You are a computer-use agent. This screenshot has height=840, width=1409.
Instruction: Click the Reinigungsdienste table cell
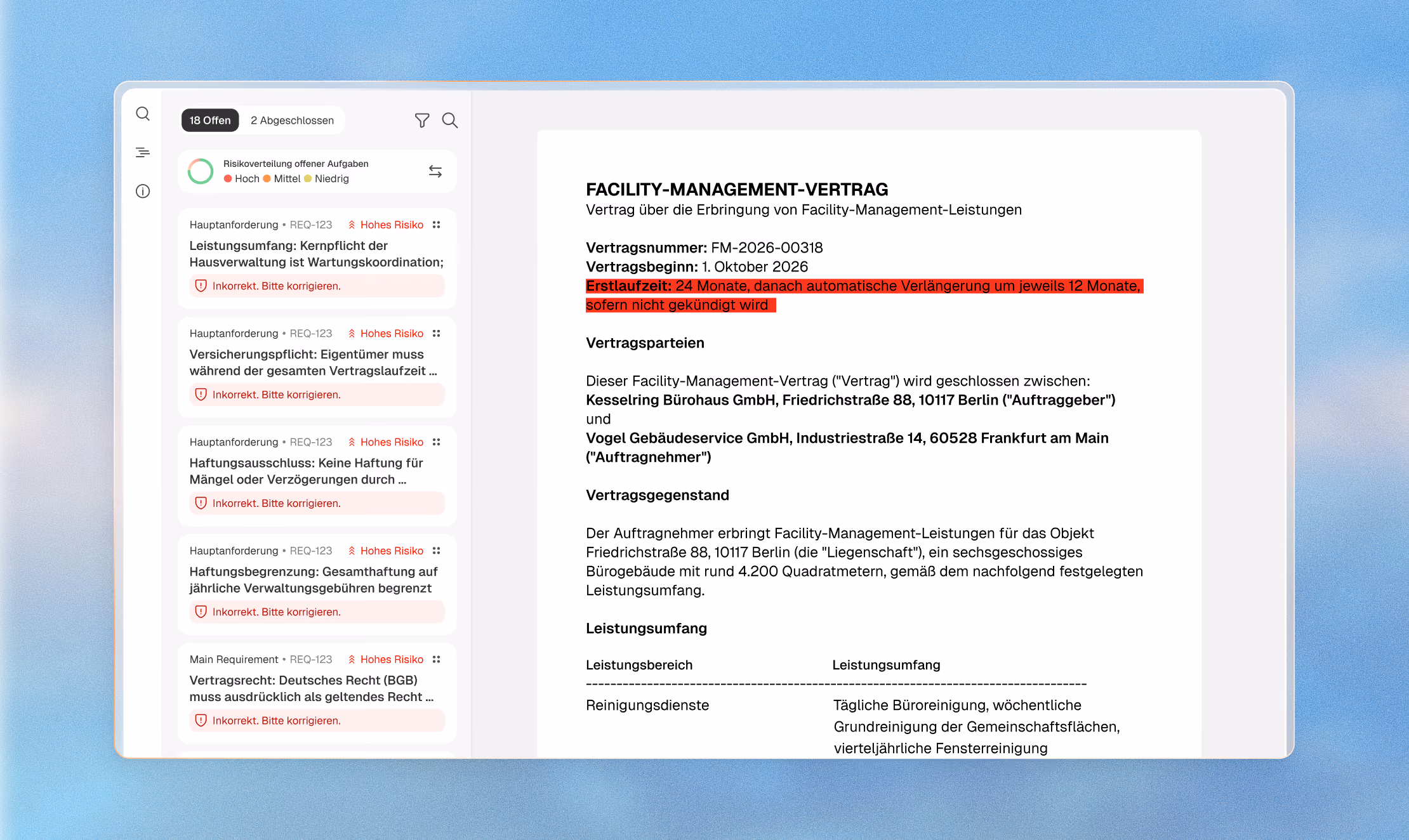tap(647, 705)
